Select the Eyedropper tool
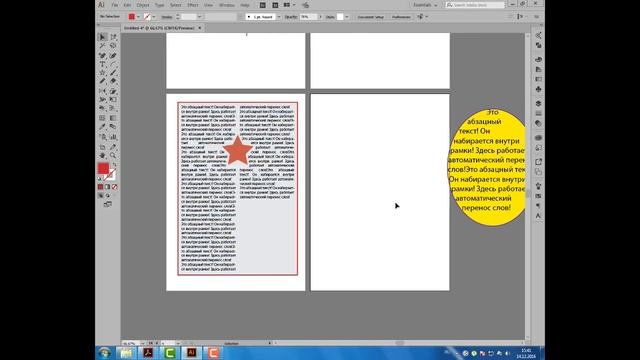This screenshot has height=360, width=640. pyautogui.click(x=102, y=127)
